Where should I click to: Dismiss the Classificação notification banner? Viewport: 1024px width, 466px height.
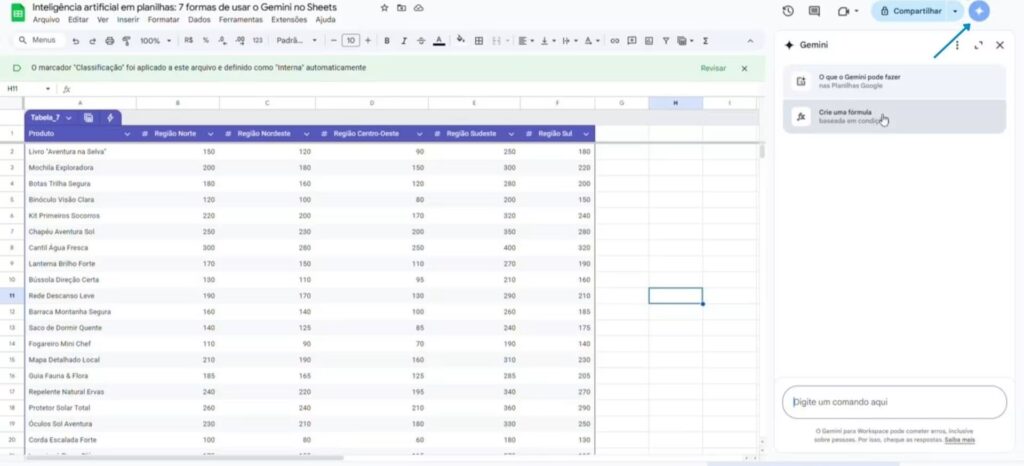pyautogui.click(x=744, y=68)
